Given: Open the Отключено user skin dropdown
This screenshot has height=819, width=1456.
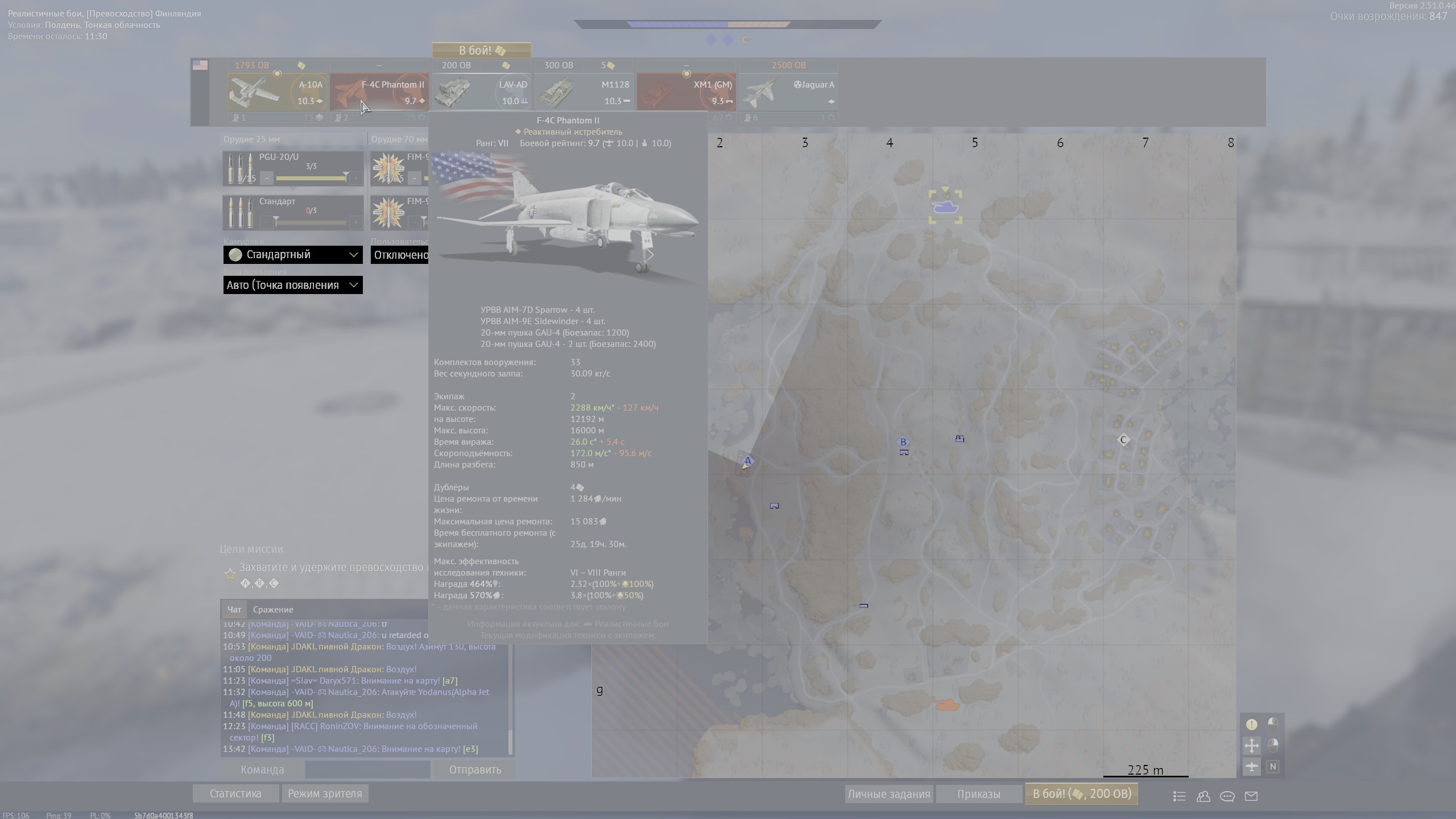Looking at the screenshot, I should click(400, 255).
